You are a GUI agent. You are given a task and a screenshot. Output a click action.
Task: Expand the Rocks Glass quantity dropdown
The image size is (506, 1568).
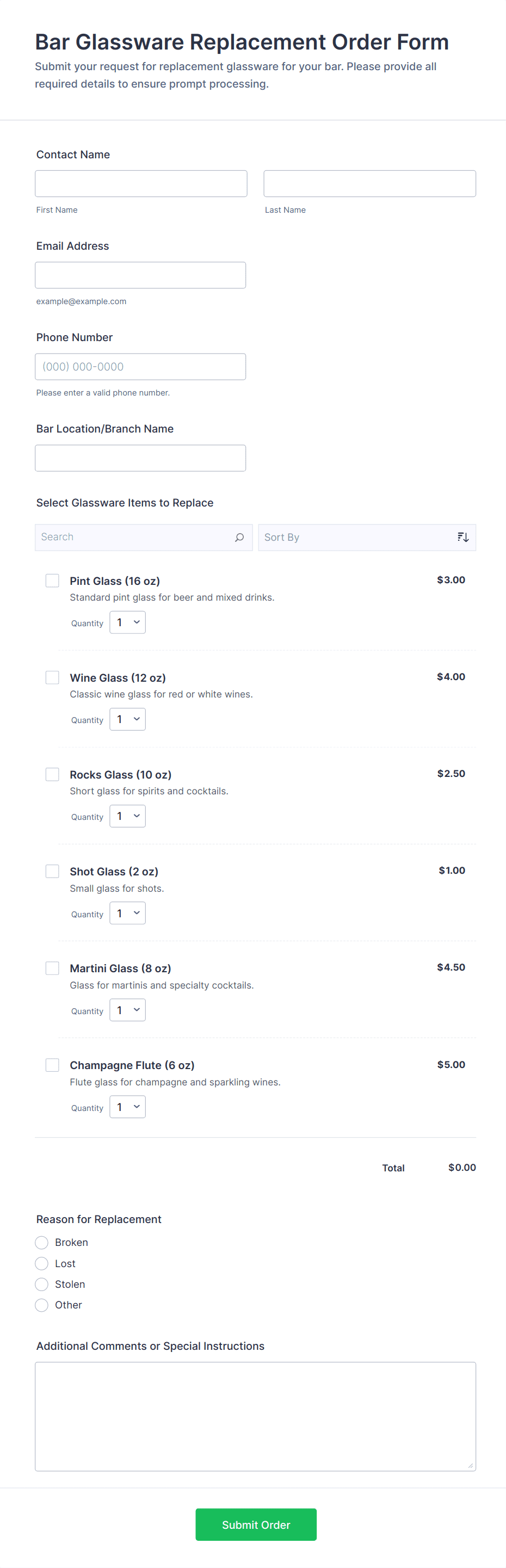(127, 816)
